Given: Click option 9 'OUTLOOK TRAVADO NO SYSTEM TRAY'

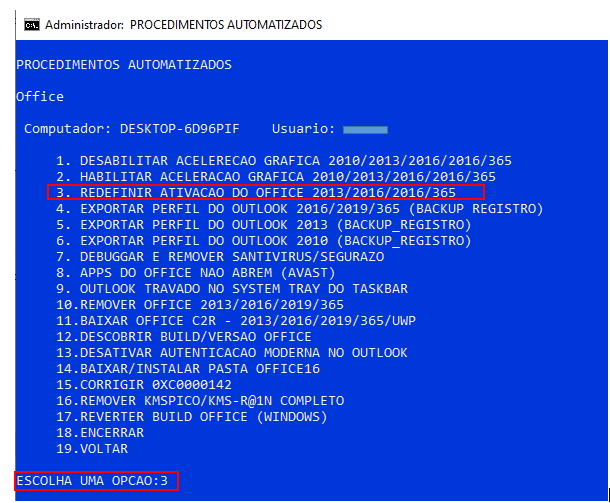Looking at the screenshot, I should pyautogui.click(x=232, y=289).
